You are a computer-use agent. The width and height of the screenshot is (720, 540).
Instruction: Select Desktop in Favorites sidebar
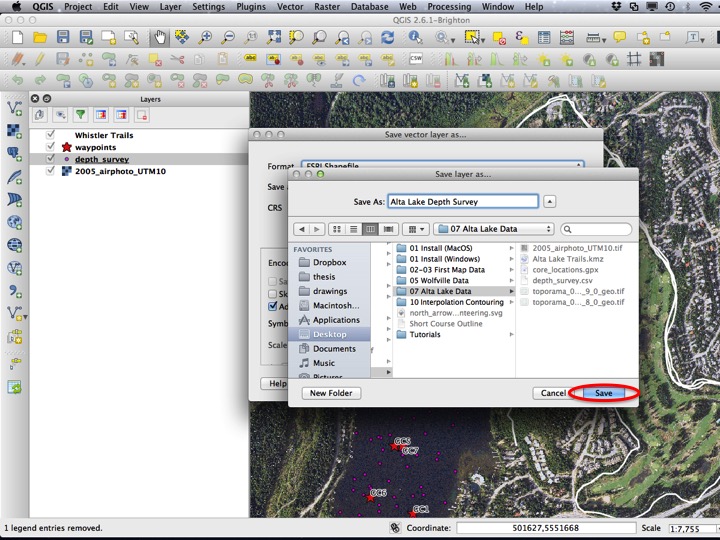329,334
